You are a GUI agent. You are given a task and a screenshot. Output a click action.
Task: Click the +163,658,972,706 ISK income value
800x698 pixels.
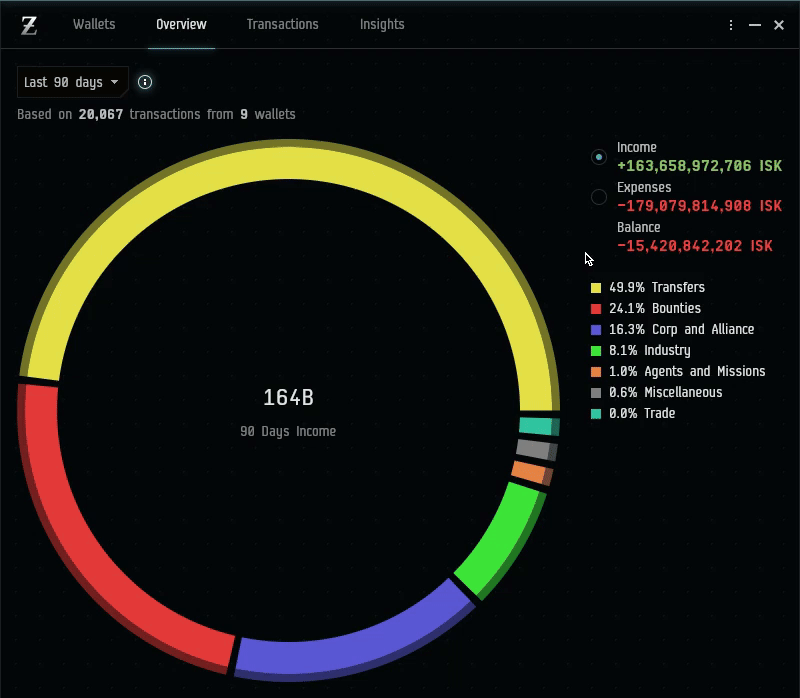(699, 166)
